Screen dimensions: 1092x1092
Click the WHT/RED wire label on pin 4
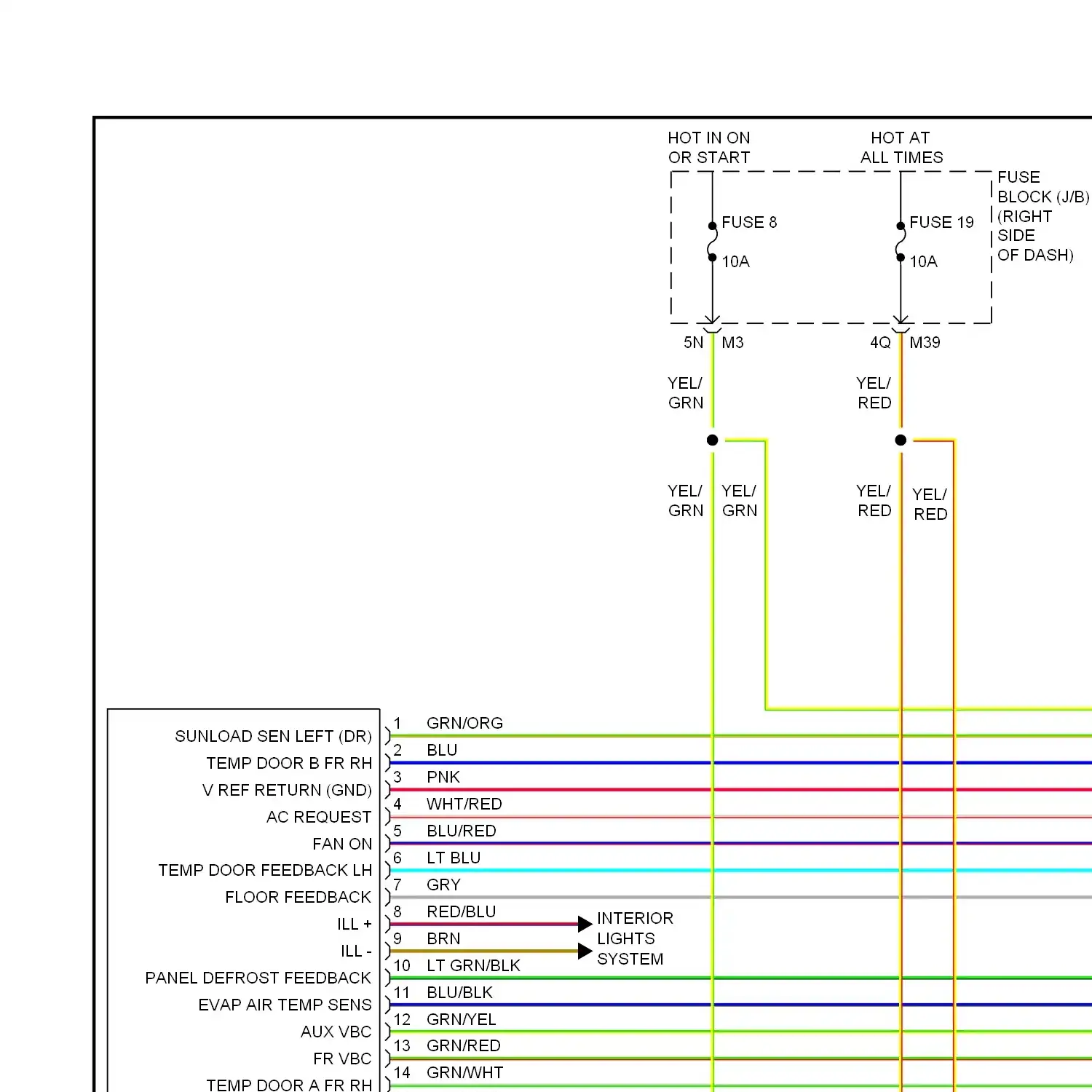point(464,804)
